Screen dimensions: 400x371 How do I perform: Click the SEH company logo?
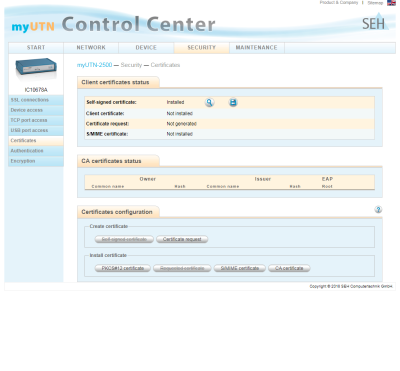[375, 22]
